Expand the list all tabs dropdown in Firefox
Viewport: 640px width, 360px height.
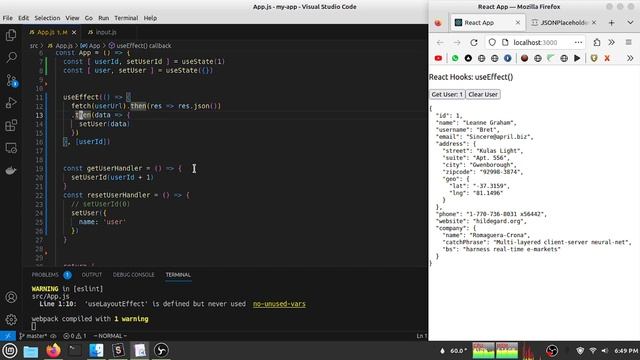tap(630, 23)
